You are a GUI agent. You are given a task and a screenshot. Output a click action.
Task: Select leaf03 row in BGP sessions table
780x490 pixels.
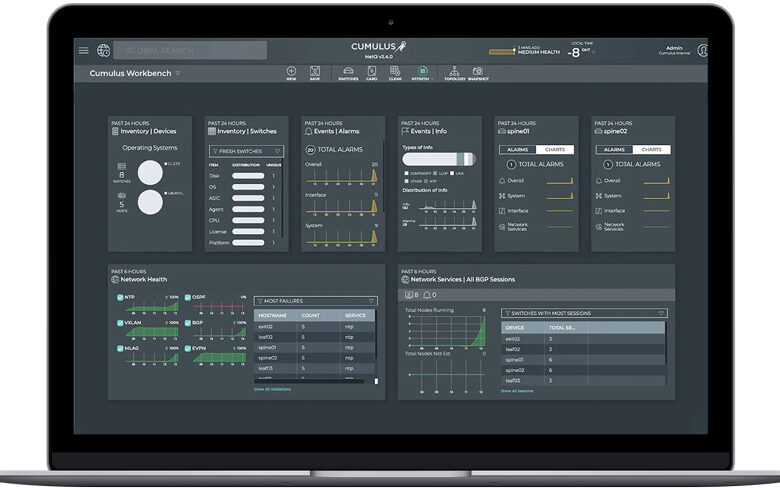click(583, 381)
